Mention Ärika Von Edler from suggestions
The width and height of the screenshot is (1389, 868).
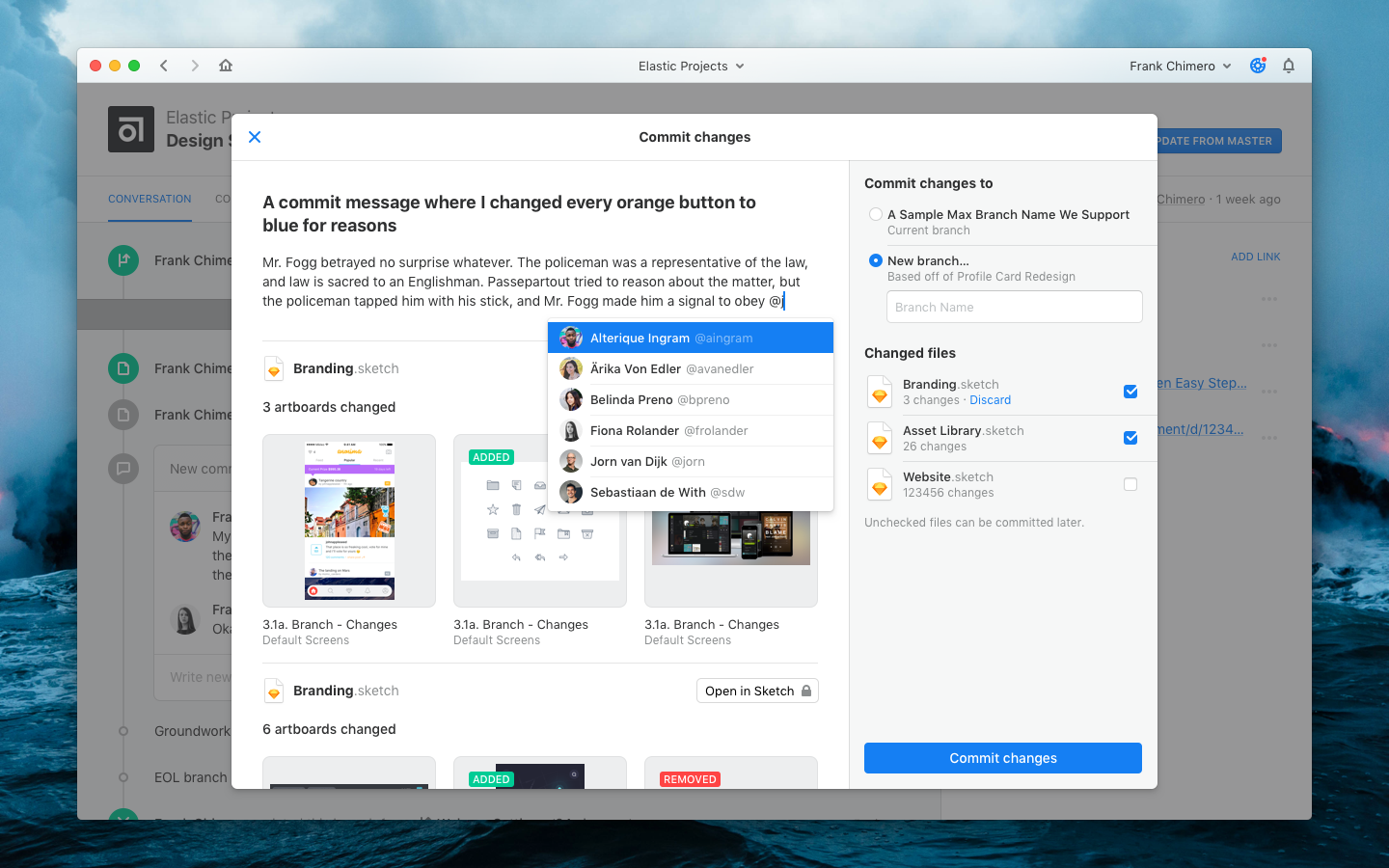(x=691, y=368)
